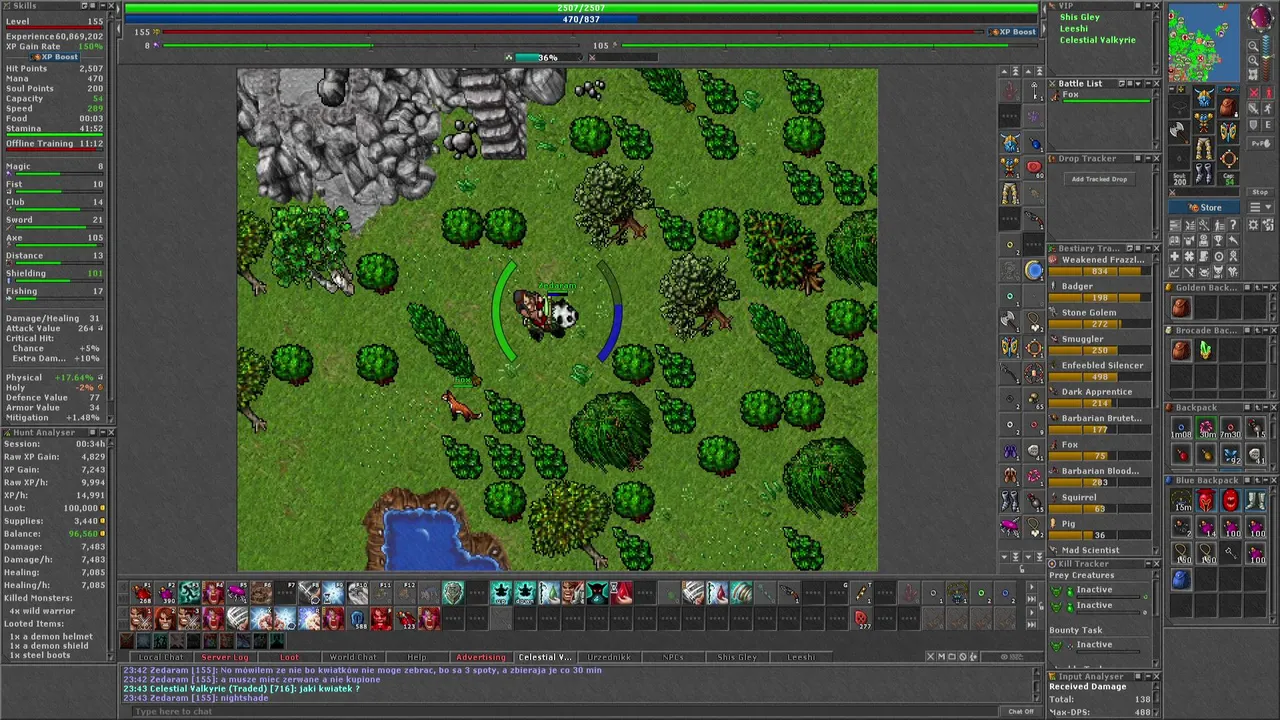
Task: Open the analytics chart icon
Action: [x=1174, y=270]
